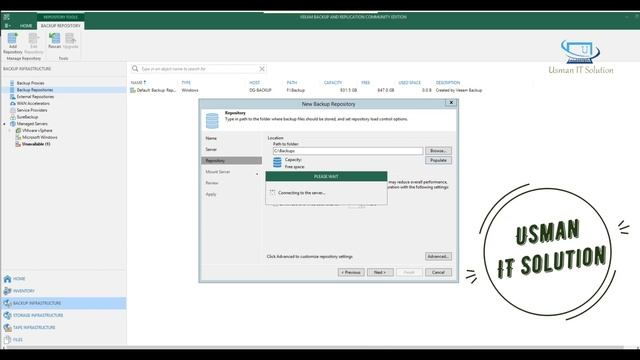Sort the list by Host column
The height and width of the screenshot is (360, 640).
254,82
